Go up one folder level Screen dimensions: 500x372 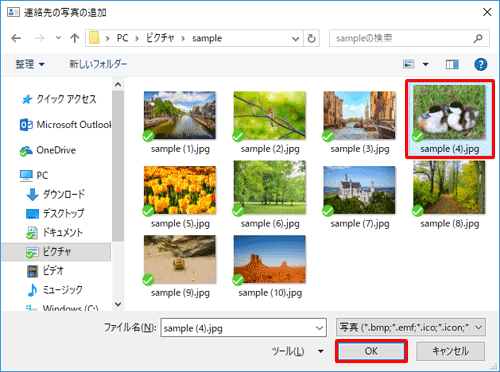(75, 38)
